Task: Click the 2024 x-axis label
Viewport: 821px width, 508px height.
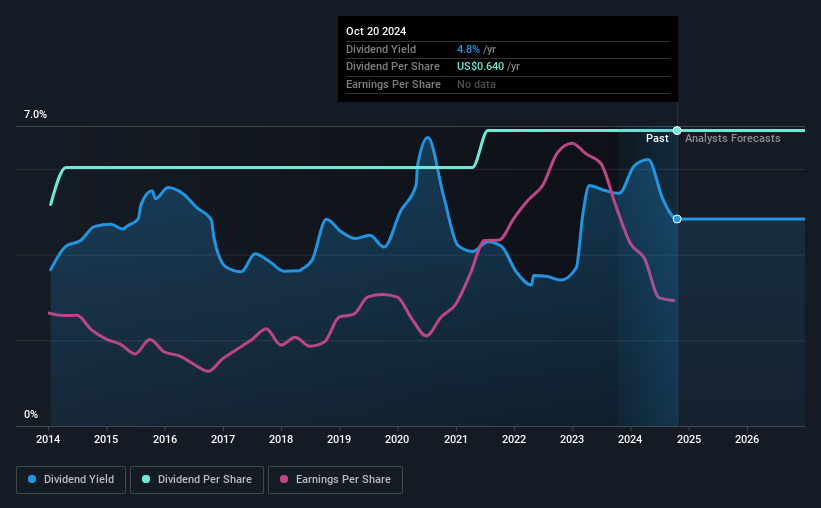Action: point(630,439)
